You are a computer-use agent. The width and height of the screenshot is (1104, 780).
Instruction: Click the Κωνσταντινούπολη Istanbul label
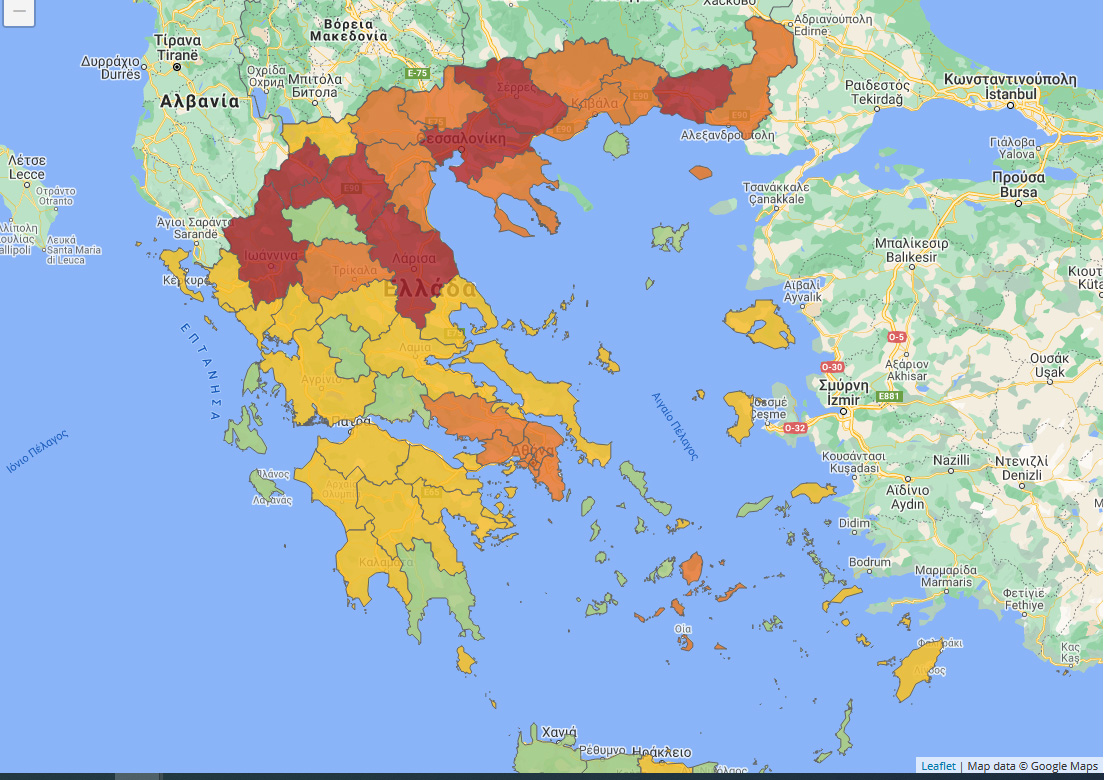(1010, 86)
